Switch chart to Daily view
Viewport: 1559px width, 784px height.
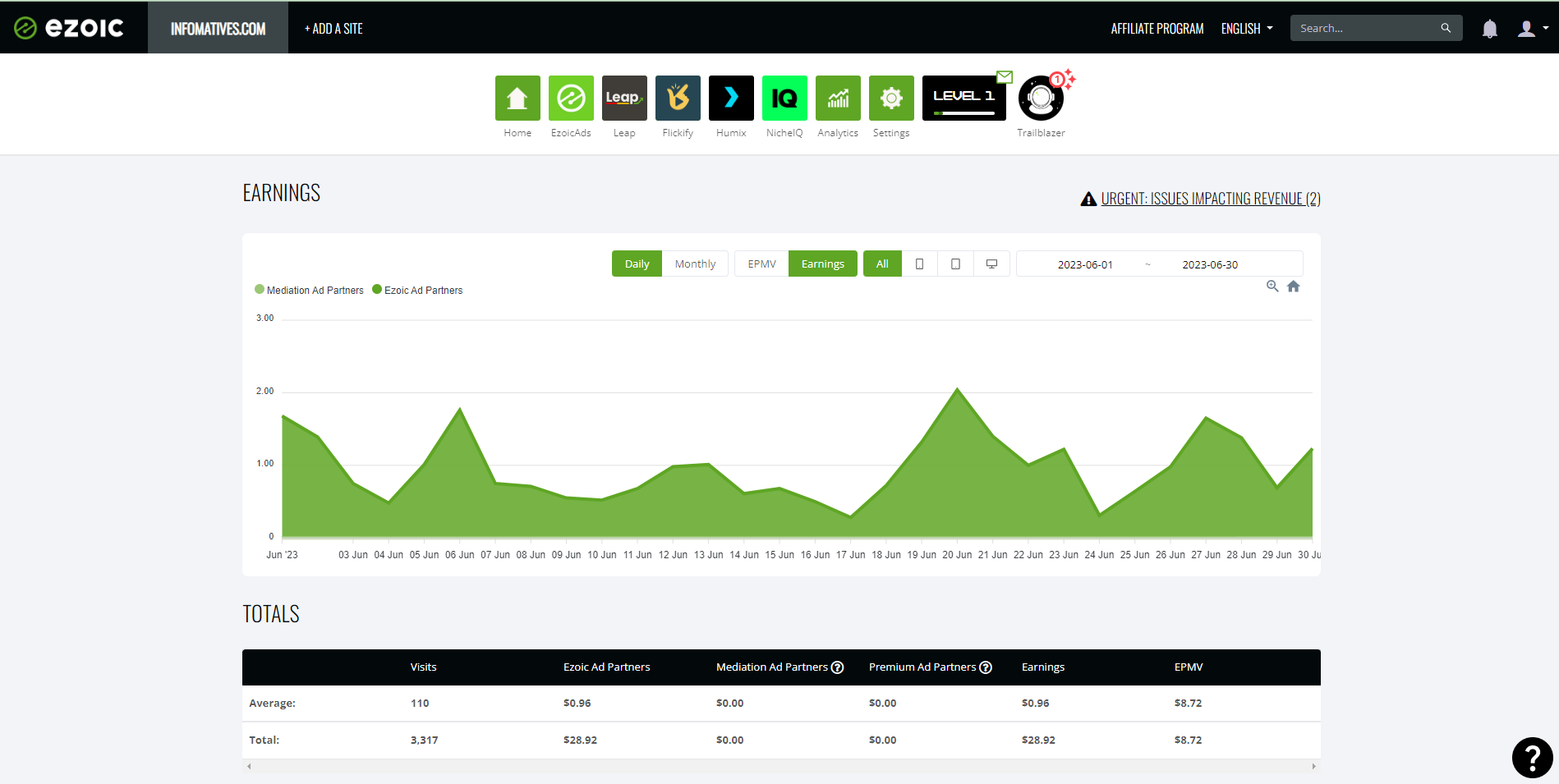click(637, 264)
